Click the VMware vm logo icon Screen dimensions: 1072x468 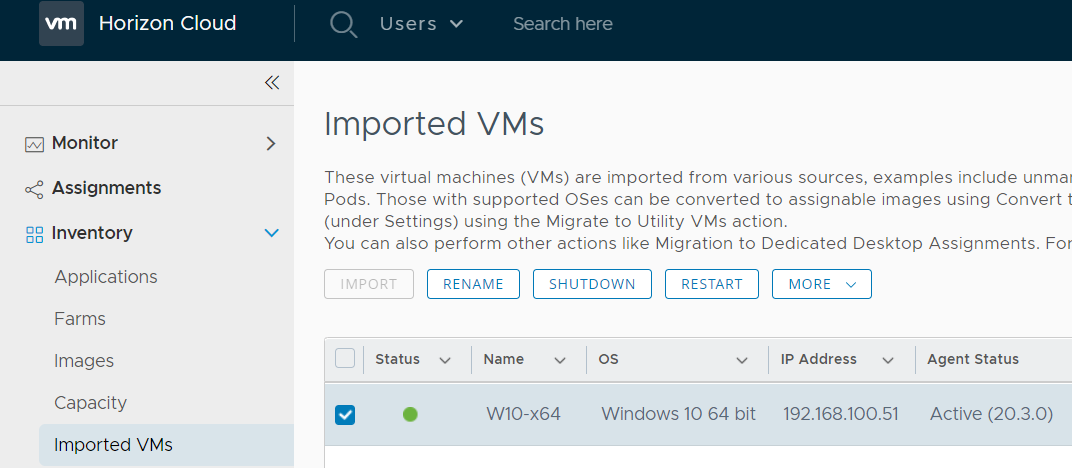tap(61, 24)
